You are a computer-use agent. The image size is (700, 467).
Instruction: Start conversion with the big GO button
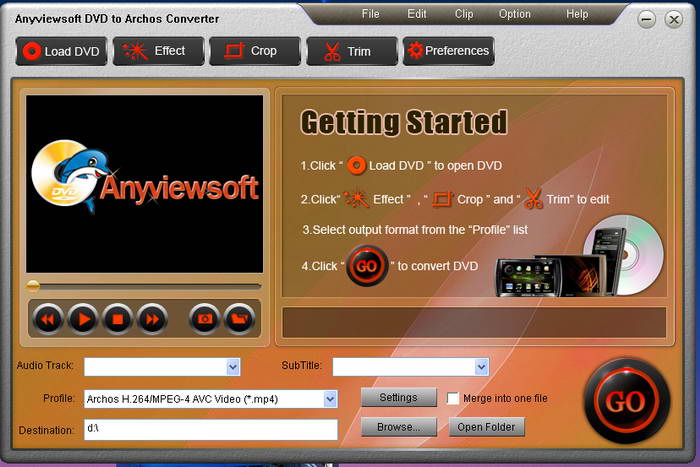pos(627,401)
